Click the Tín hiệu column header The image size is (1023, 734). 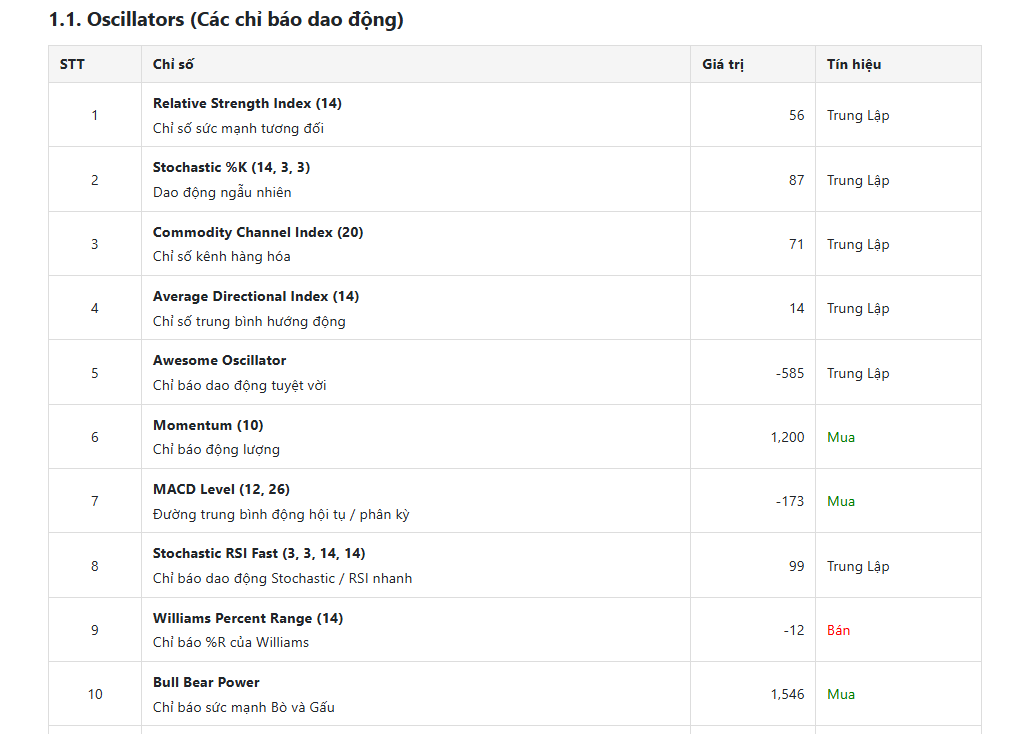coord(854,65)
